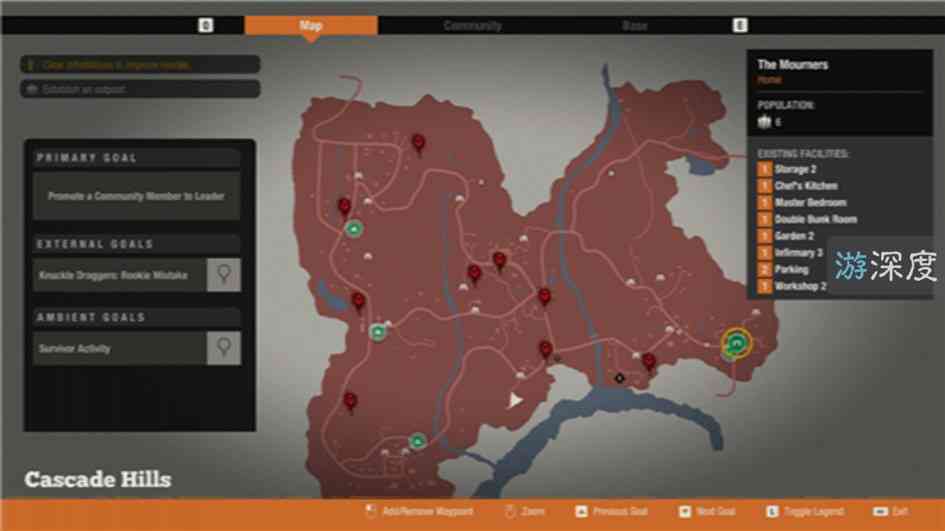Click the Add/Remove Waypoint control

pos(419,512)
